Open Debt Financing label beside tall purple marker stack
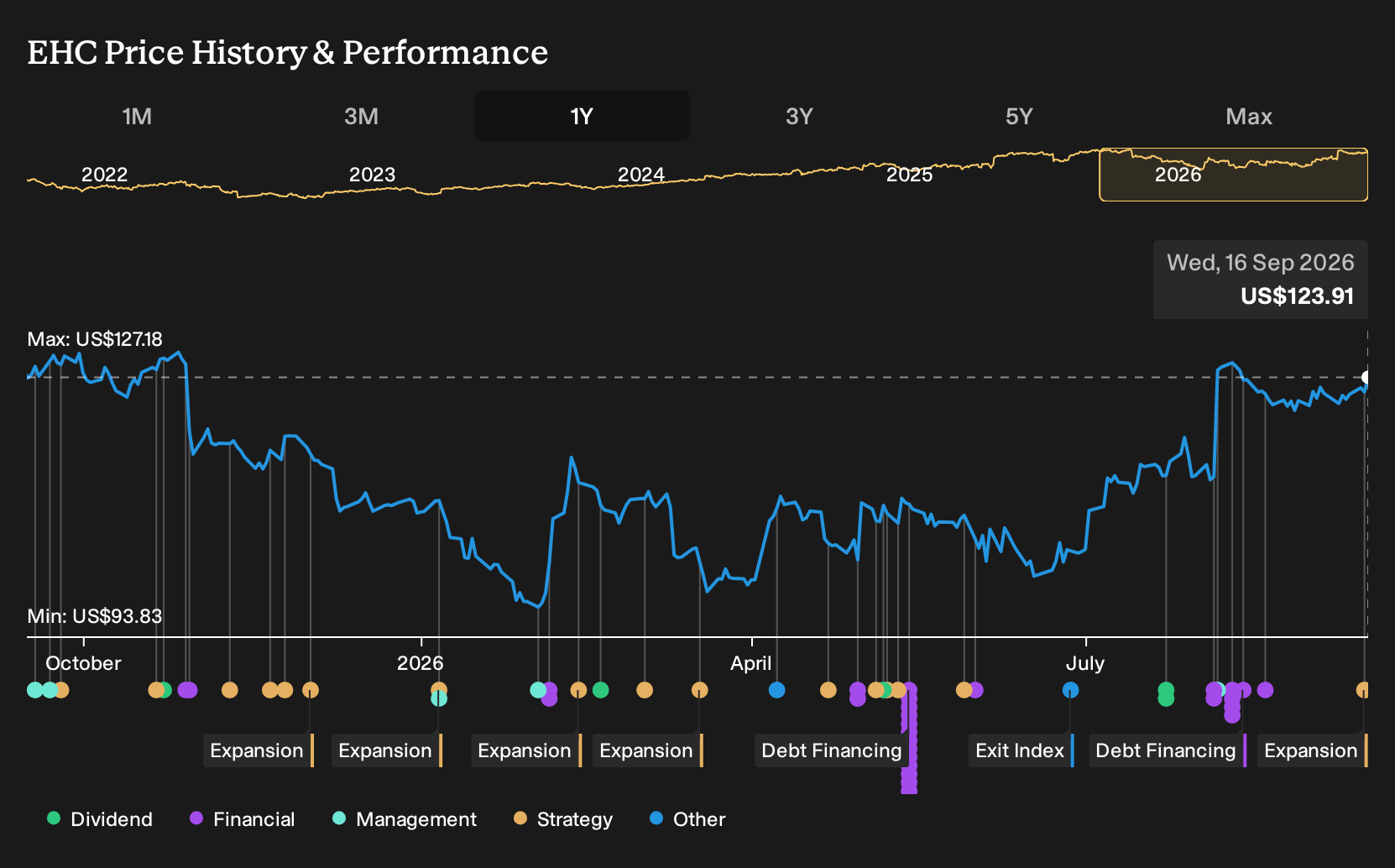 (833, 750)
